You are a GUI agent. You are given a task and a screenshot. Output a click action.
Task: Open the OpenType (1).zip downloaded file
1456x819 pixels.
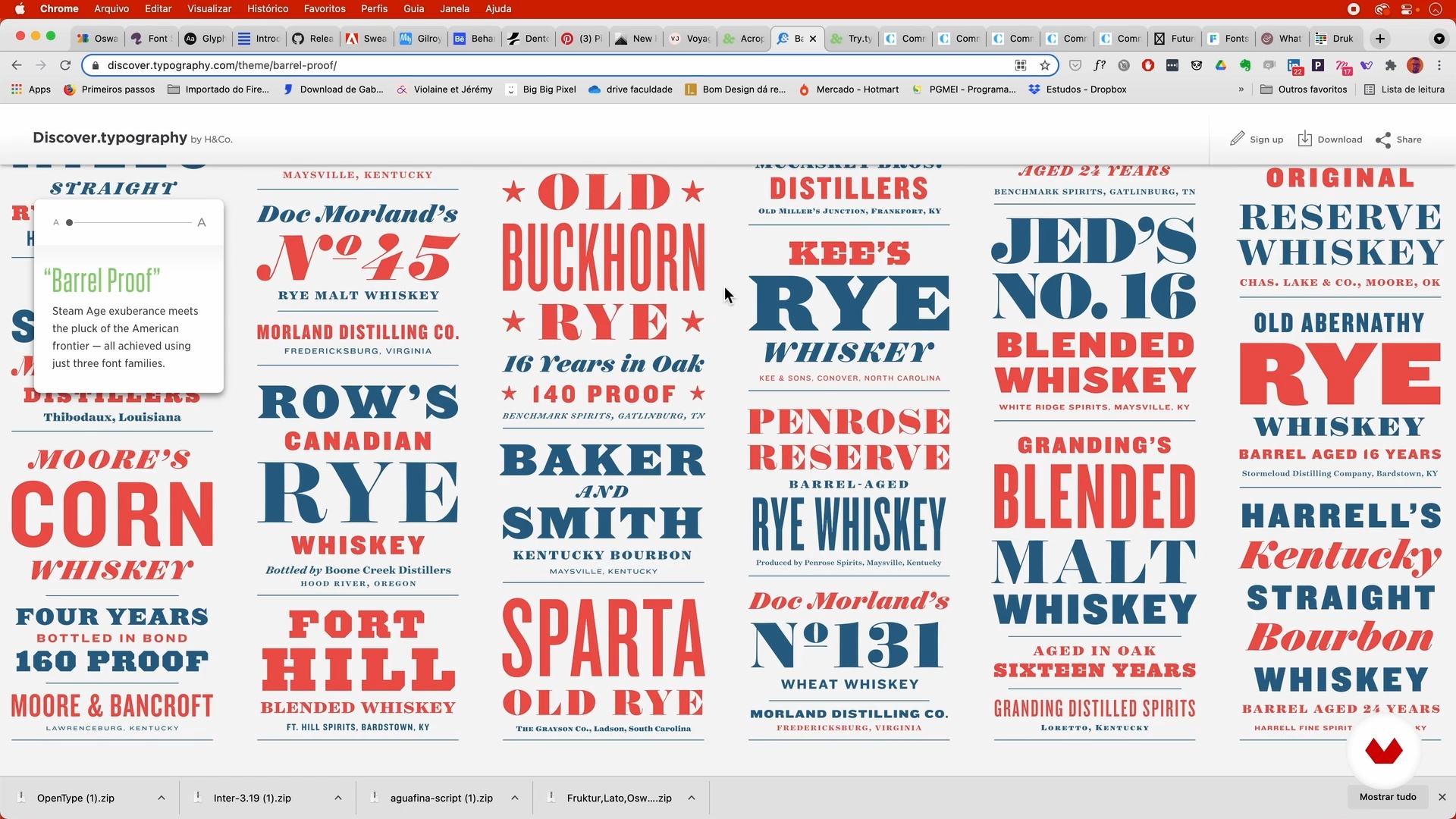76,798
